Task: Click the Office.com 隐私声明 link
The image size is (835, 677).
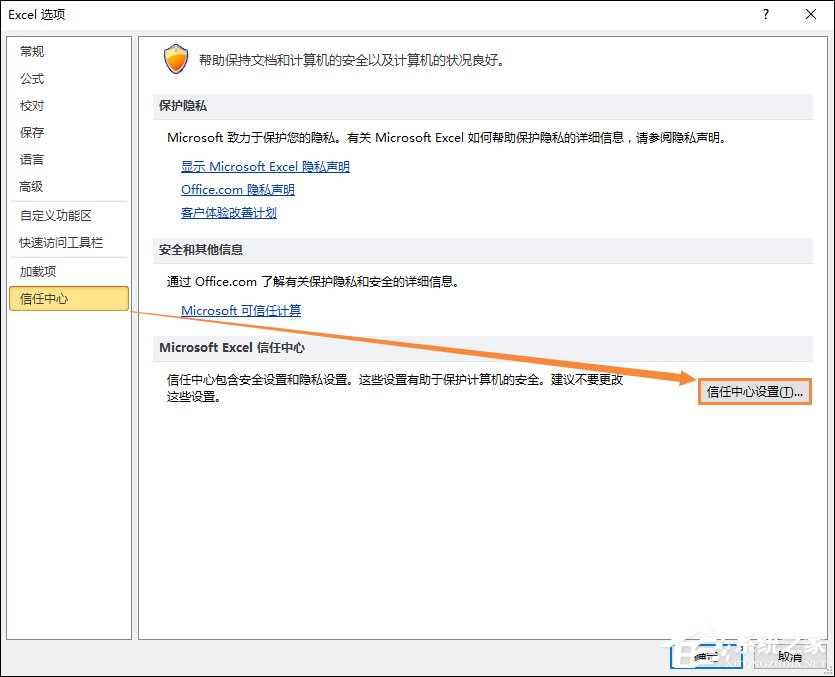Action: pyautogui.click(x=236, y=189)
